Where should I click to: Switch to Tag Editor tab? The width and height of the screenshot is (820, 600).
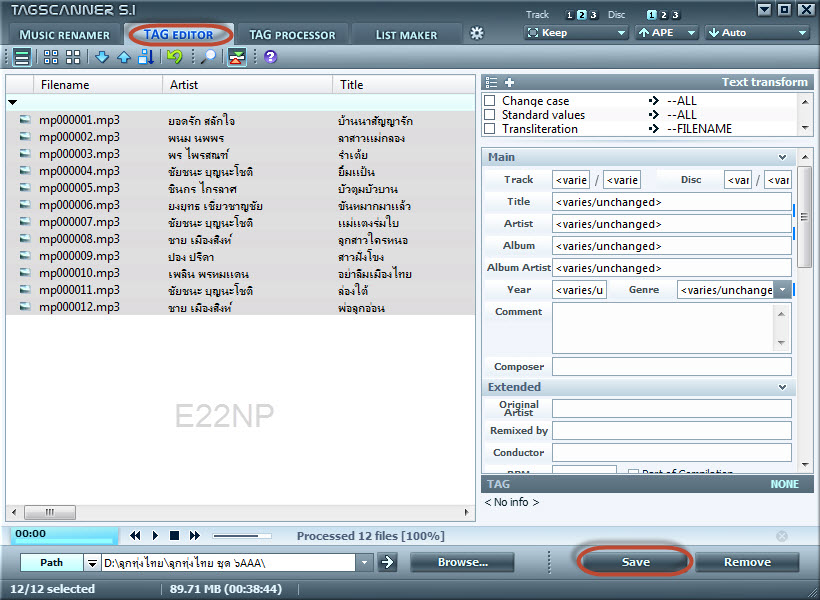[178, 35]
